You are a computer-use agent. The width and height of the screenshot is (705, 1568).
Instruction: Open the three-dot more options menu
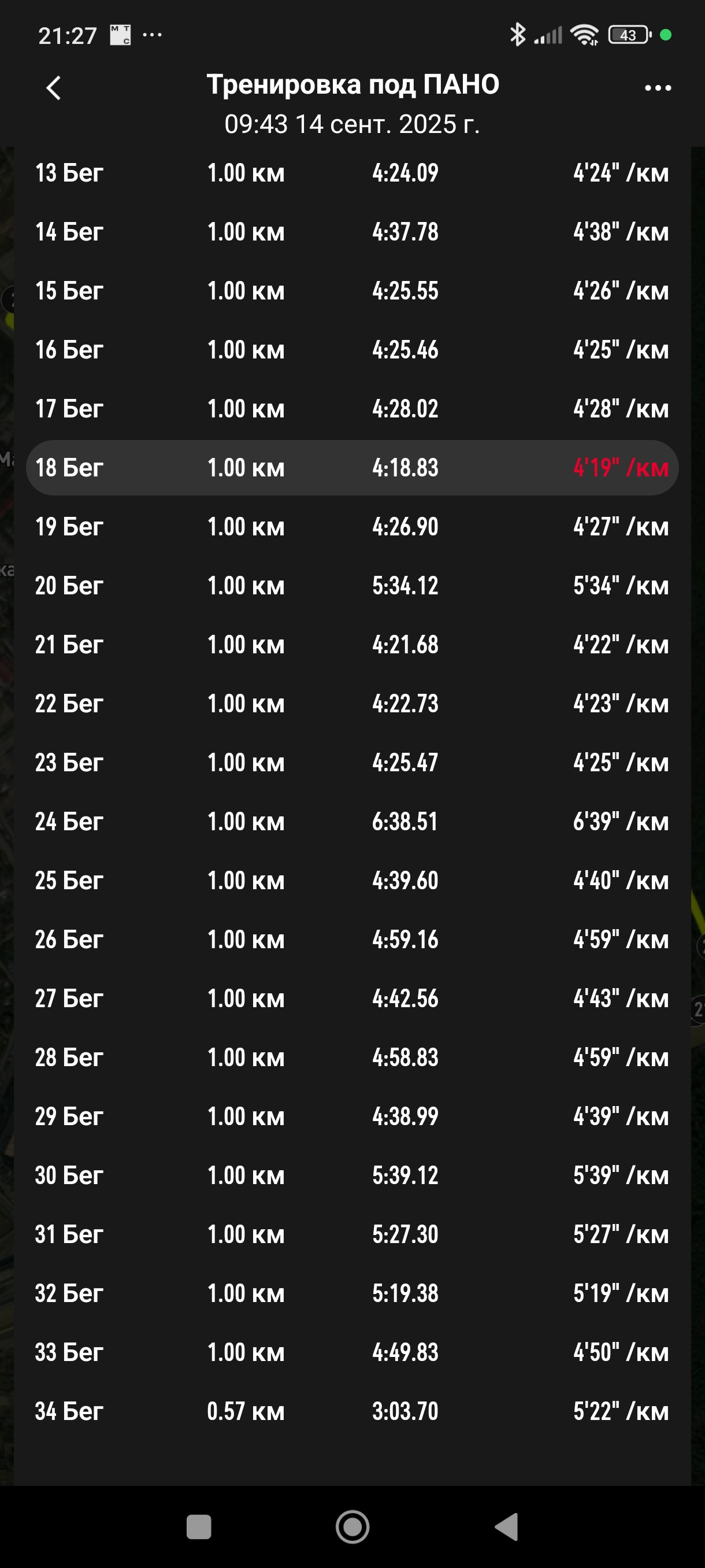(x=658, y=88)
